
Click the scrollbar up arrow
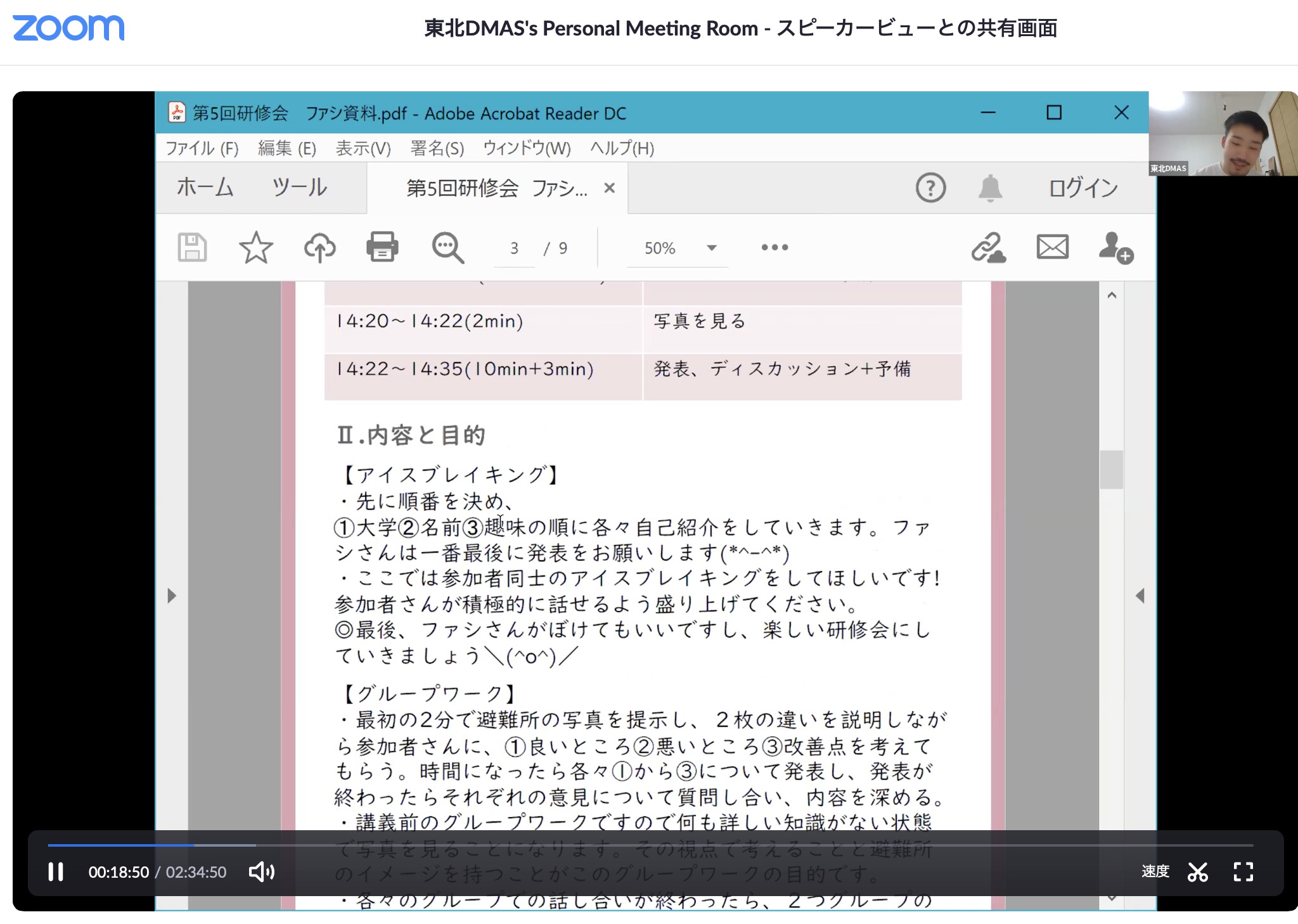pos(1112,295)
